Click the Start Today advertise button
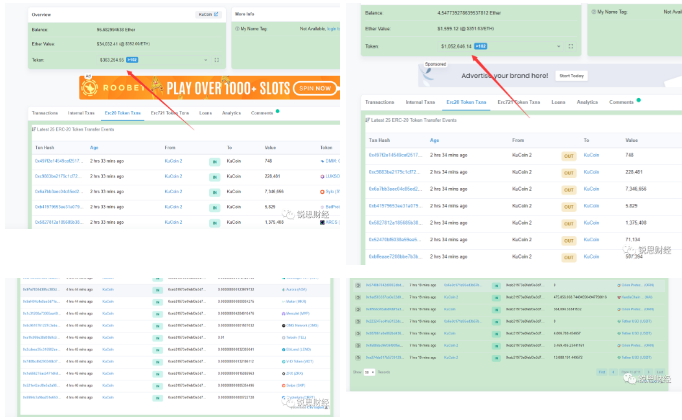Viewport: 682px width, 420px height. [x=571, y=76]
